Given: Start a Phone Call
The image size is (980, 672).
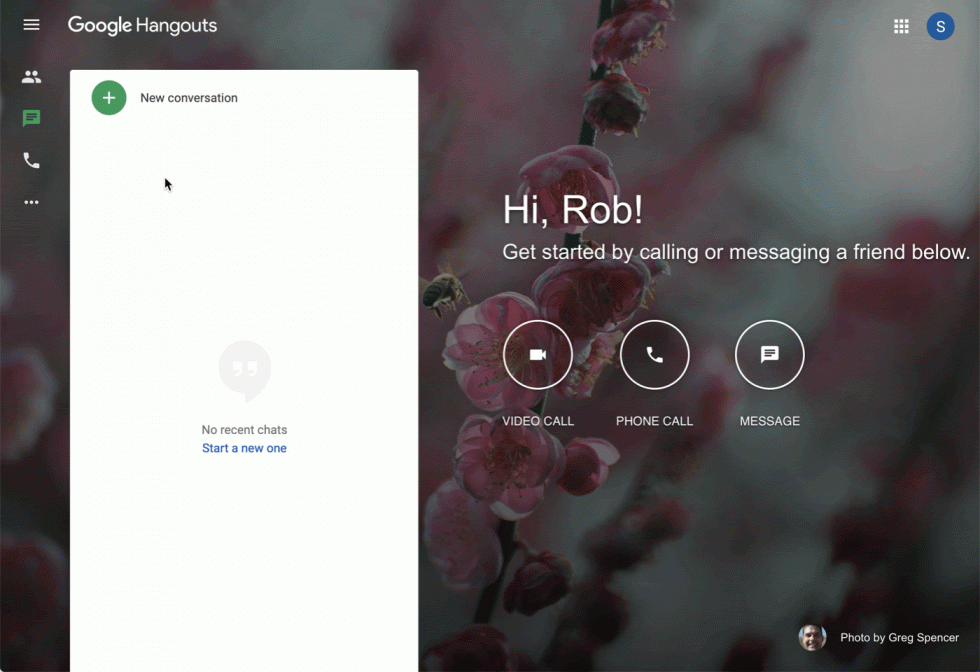Looking at the screenshot, I should click(654, 354).
